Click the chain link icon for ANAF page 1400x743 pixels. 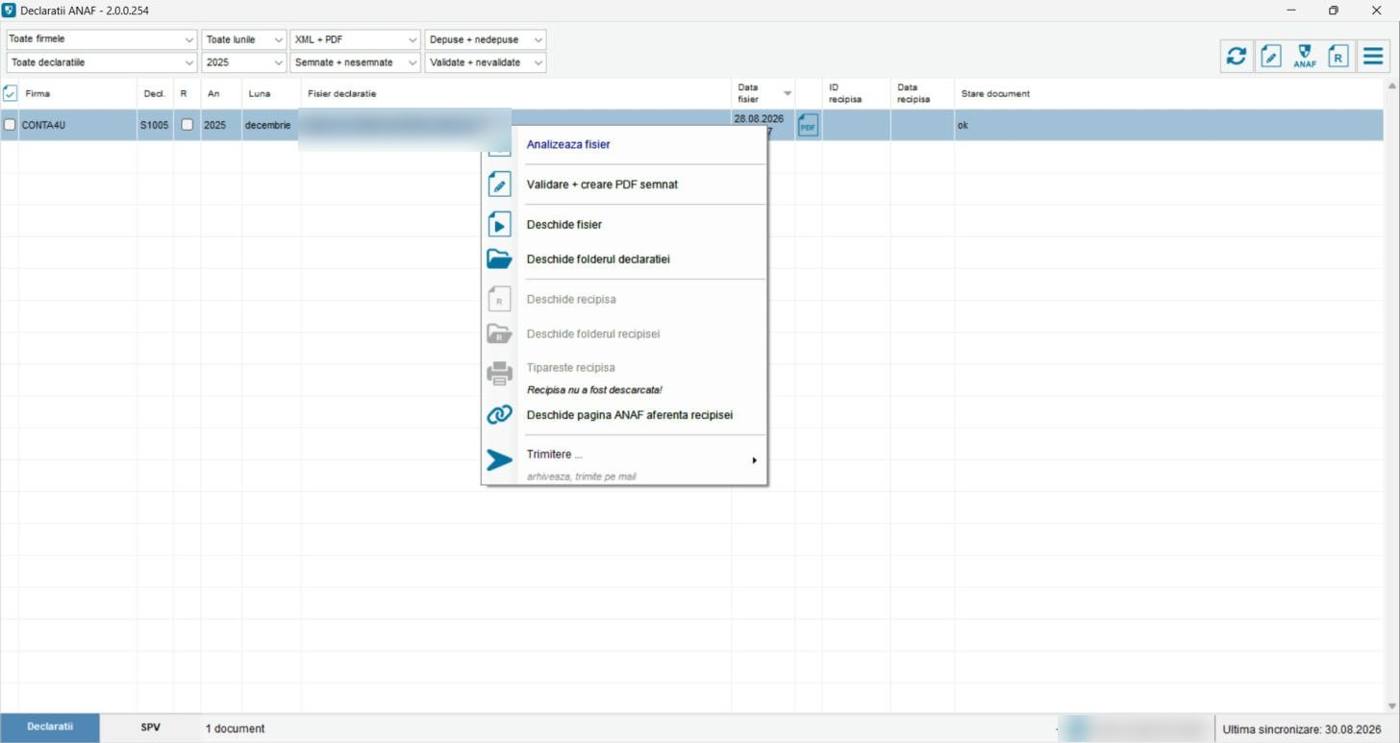pos(499,415)
